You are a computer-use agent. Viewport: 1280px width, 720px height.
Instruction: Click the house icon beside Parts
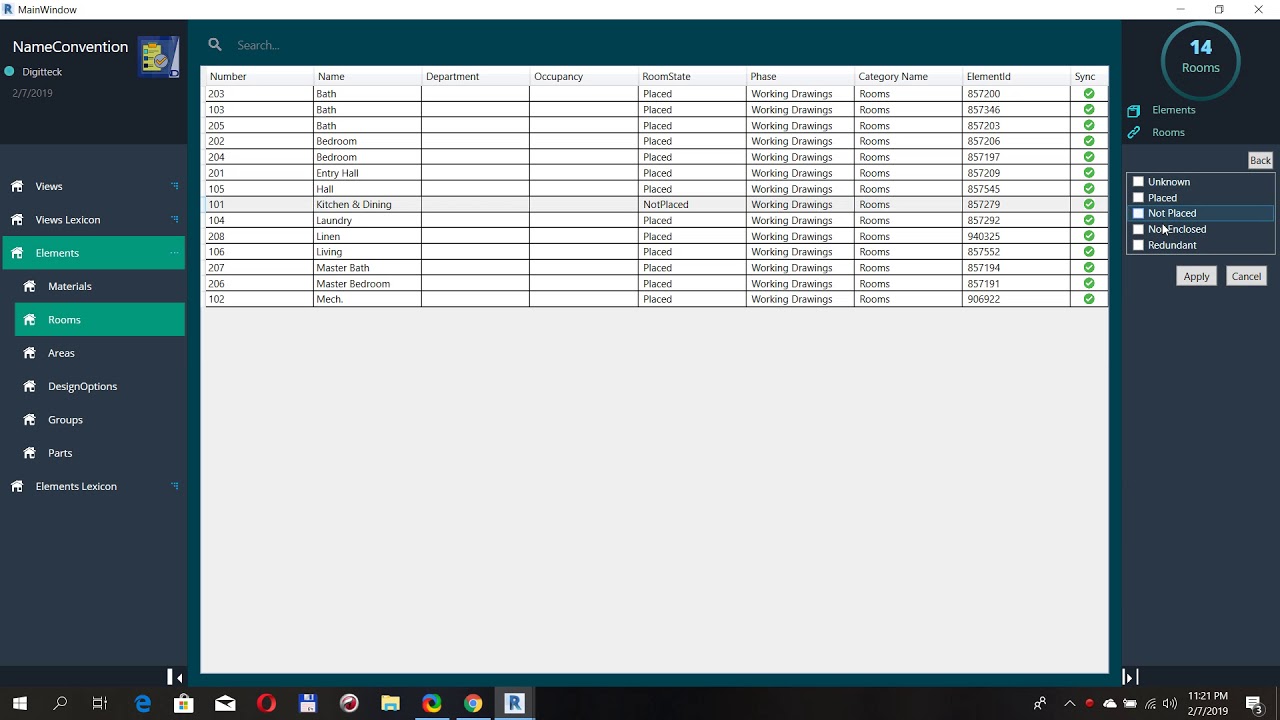click(x=29, y=453)
